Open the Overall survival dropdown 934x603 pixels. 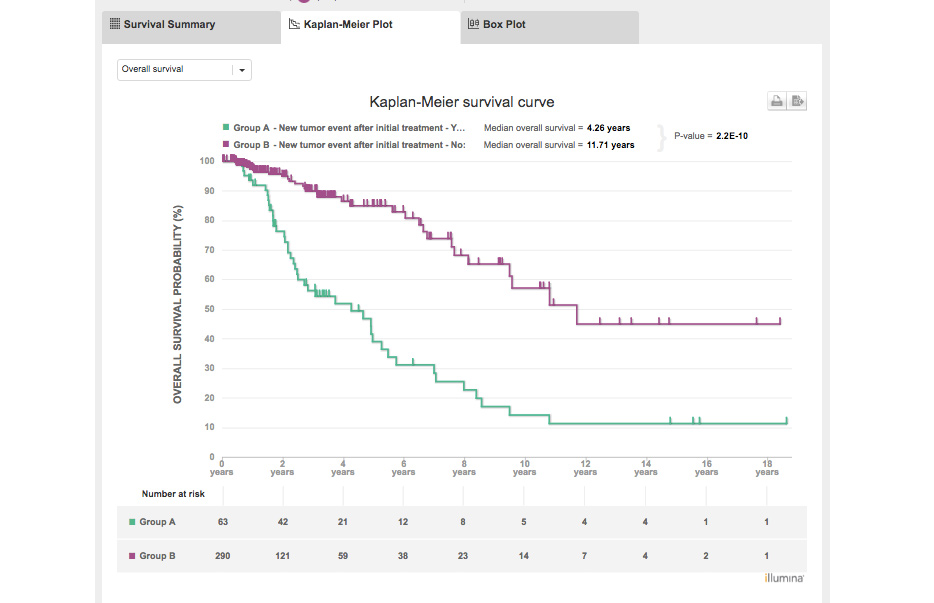175,70
